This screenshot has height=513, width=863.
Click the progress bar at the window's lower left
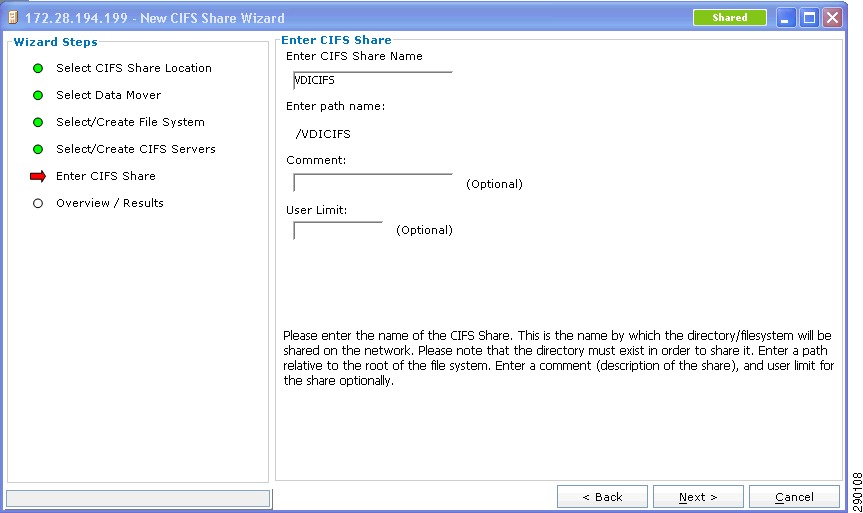pyautogui.click(x=138, y=499)
